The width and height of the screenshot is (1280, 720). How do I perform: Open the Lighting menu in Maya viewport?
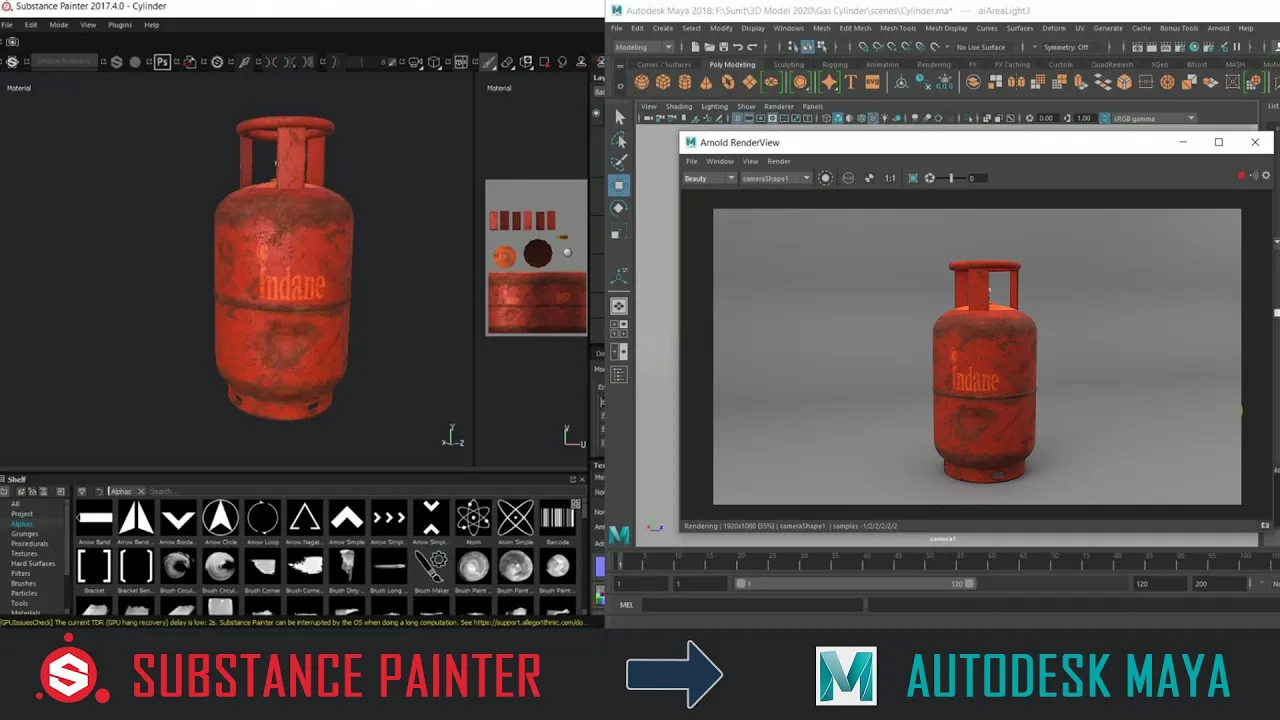point(715,106)
